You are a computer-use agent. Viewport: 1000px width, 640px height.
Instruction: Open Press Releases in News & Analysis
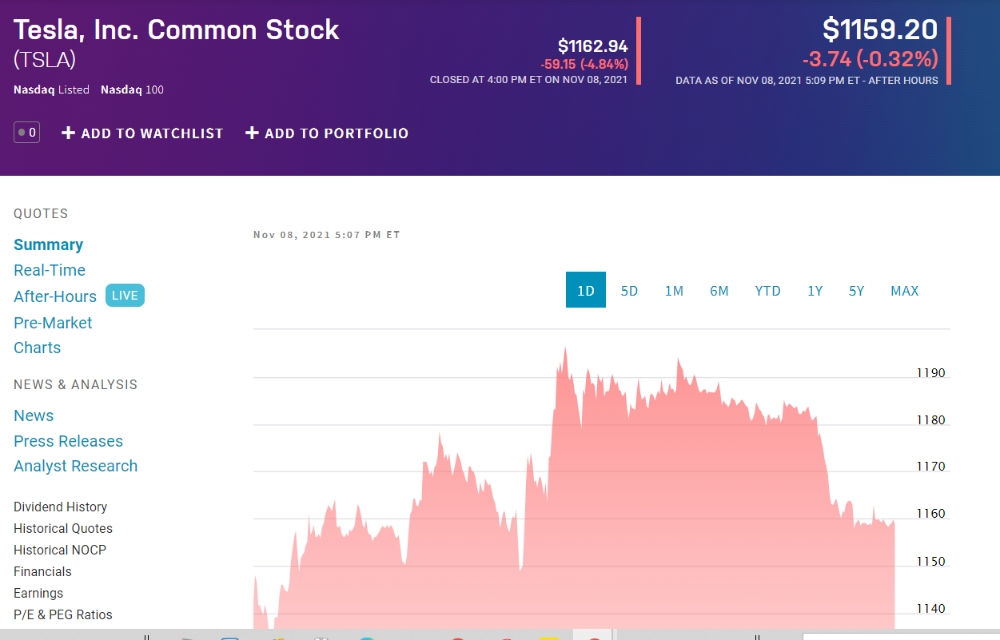68,441
